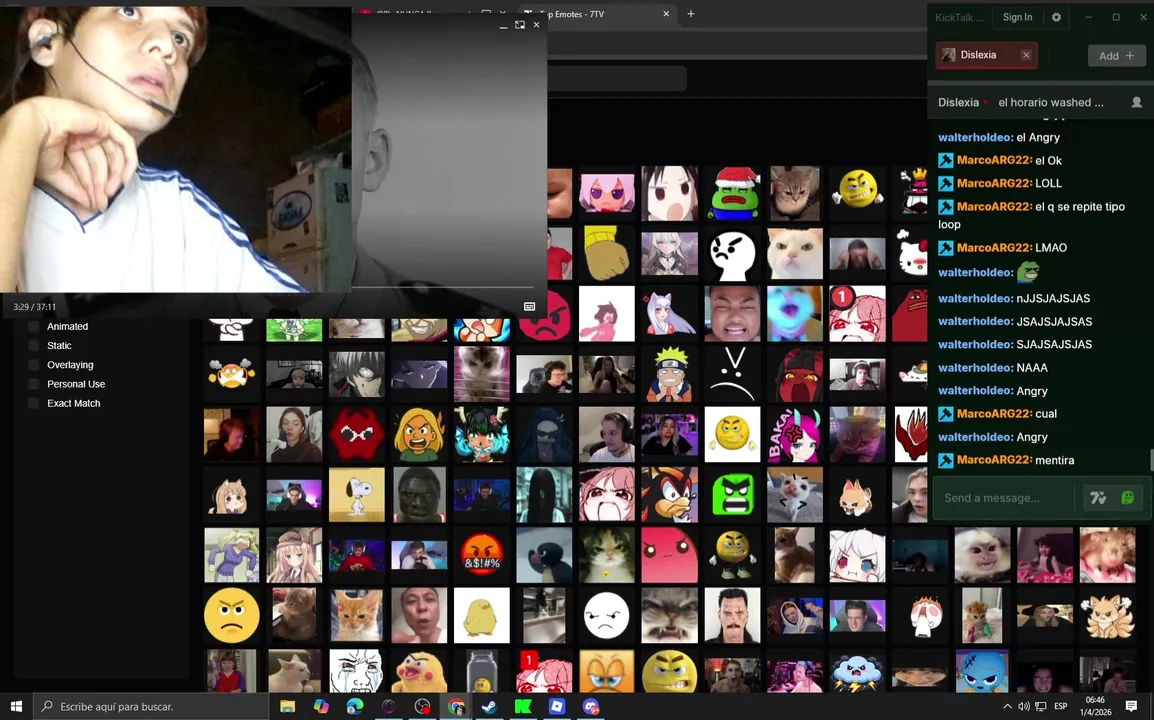Image resolution: width=1154 pixels, height=720 pixels.
Task: Open KickTalk settings gear
Action: click(x=1056, y=17)
